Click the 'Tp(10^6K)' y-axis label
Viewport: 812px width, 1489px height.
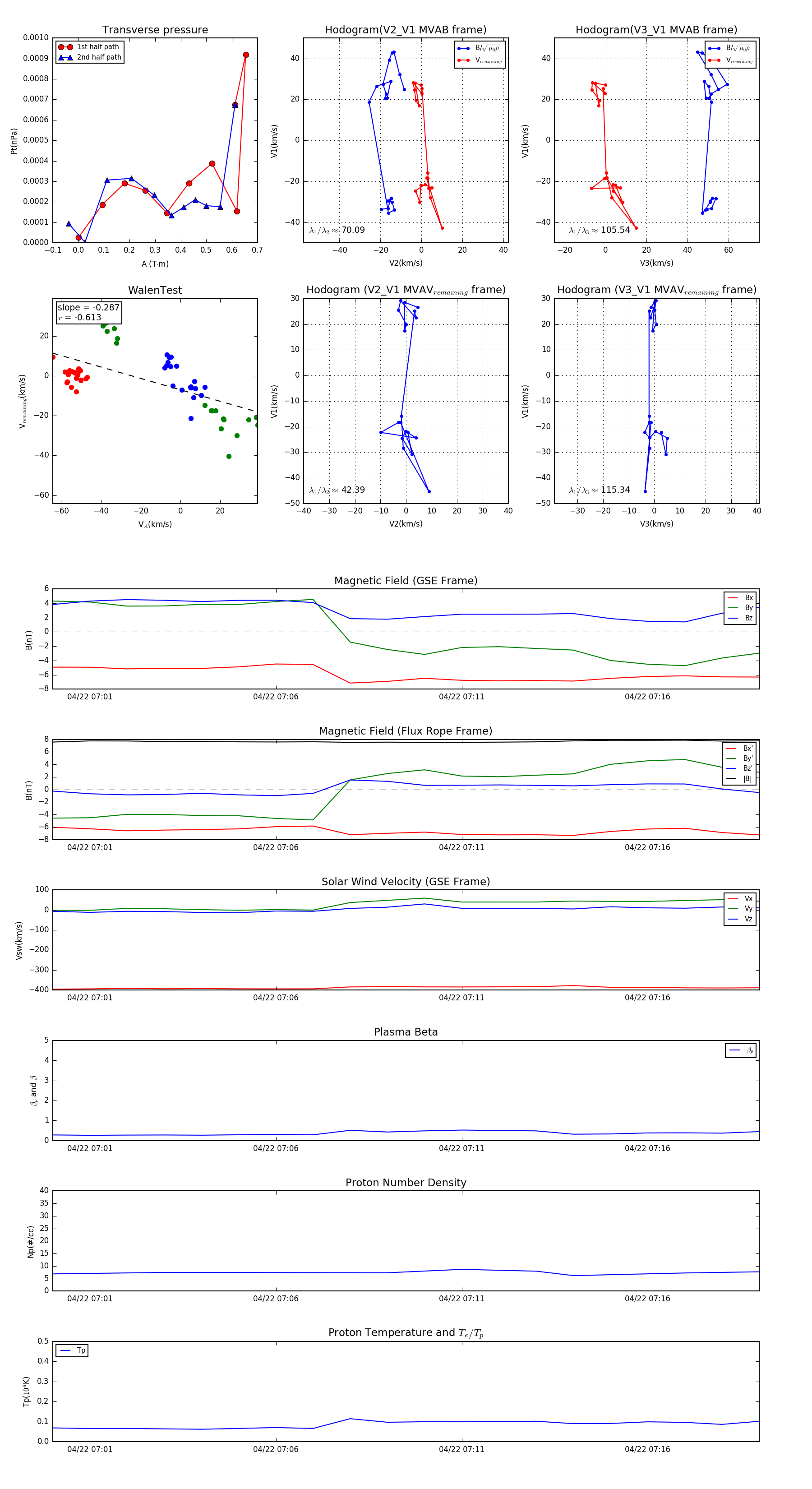[27, 1392]
